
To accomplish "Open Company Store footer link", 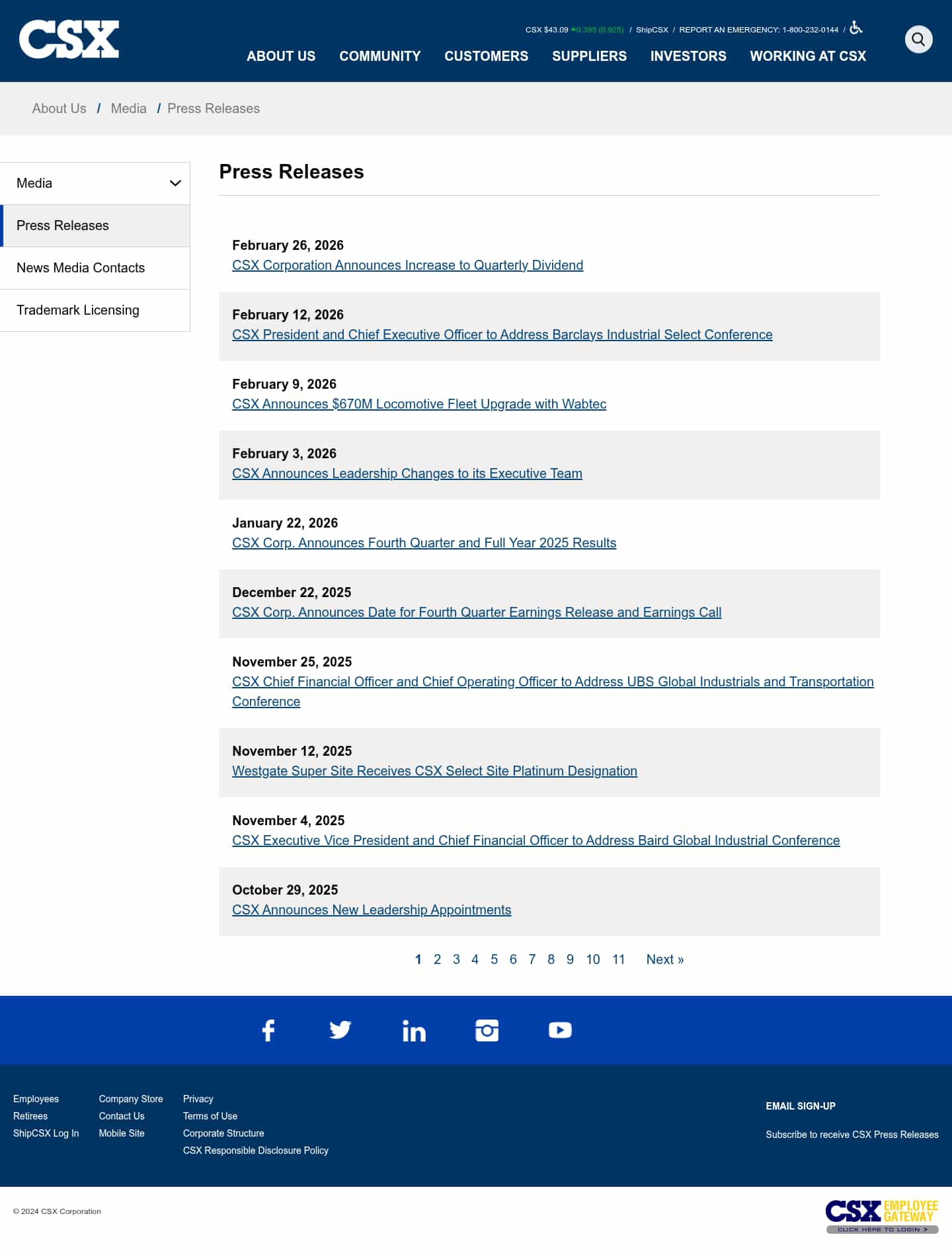I will click(x=131, y=1099).
